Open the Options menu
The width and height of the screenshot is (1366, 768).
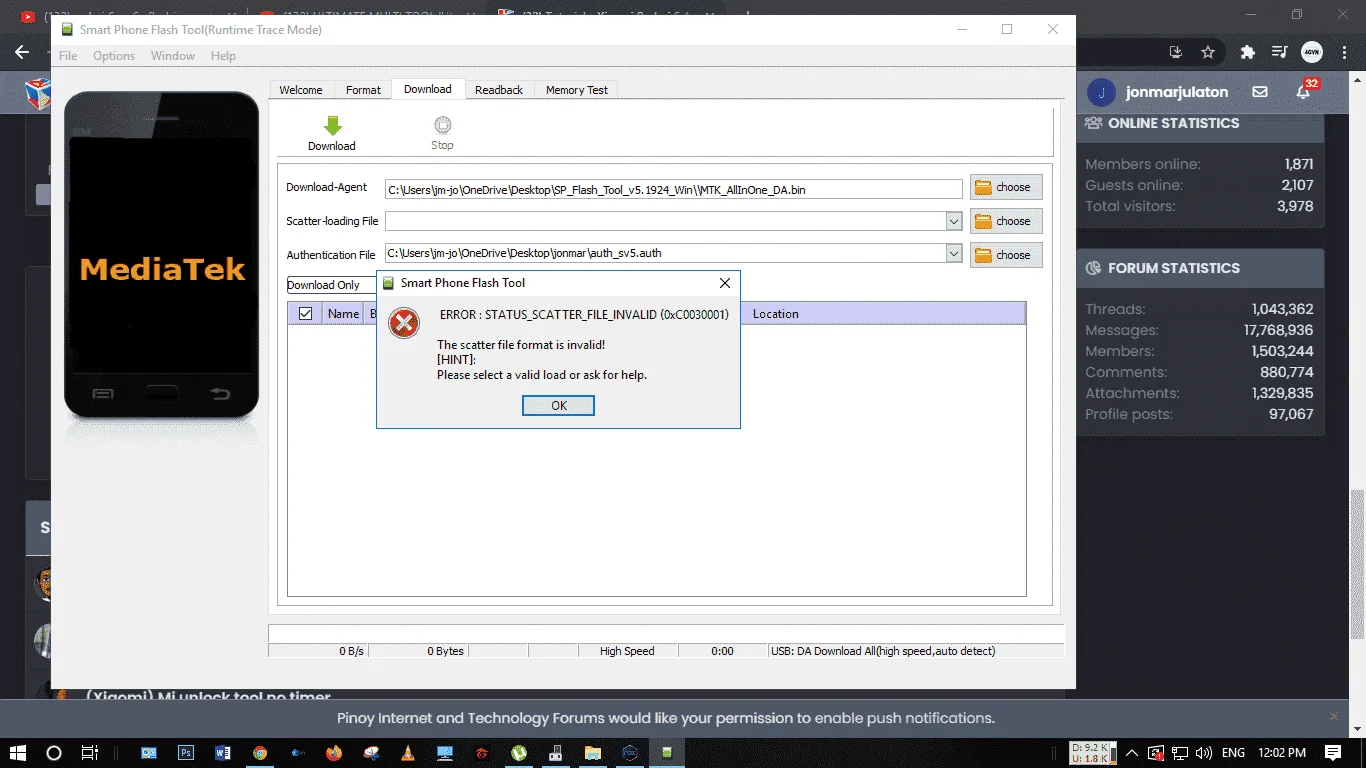point(114,56)
